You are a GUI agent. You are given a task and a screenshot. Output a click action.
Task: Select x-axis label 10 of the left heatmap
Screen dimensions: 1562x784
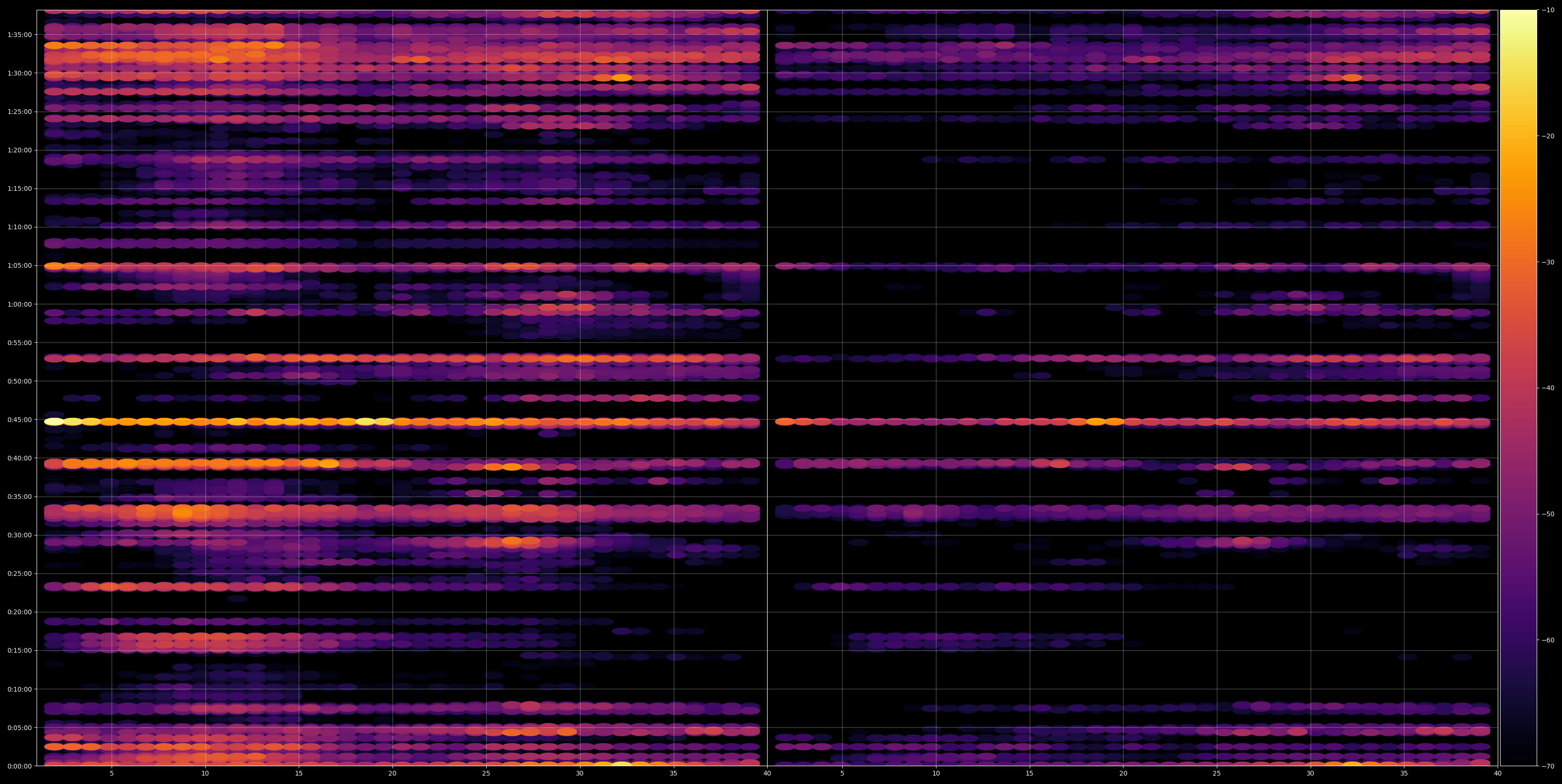click(x=205, y=774)
